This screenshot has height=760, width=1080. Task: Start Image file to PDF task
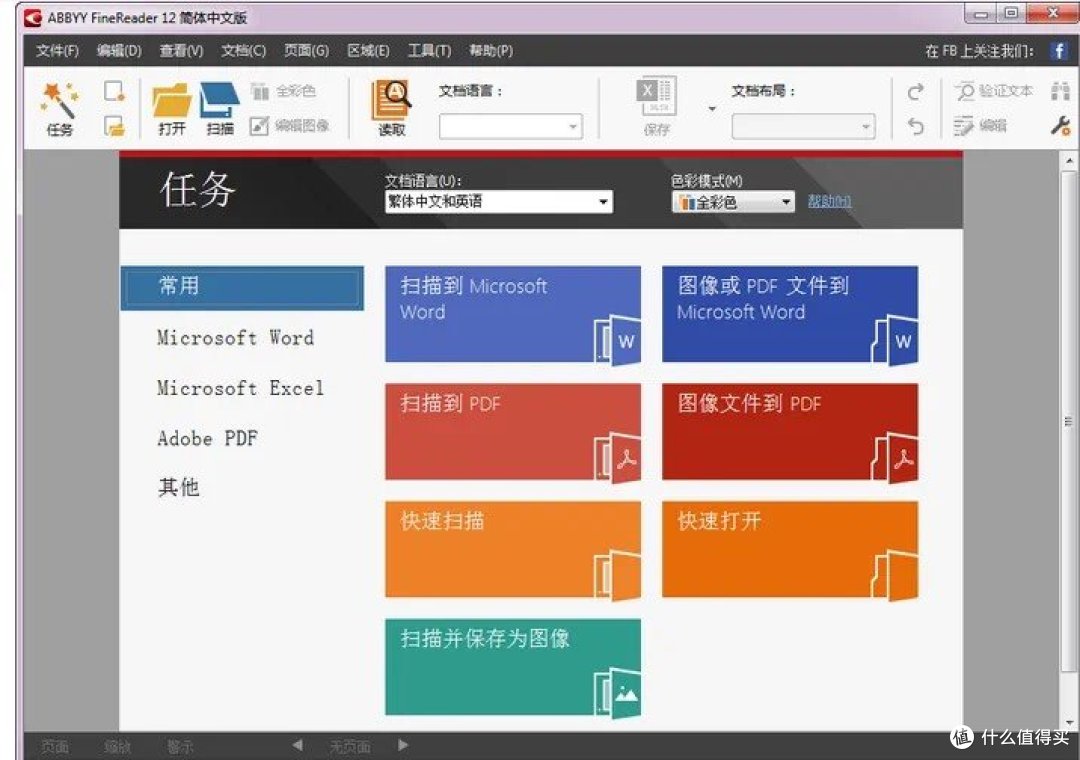pyautogui.click(x=790, y=431)
